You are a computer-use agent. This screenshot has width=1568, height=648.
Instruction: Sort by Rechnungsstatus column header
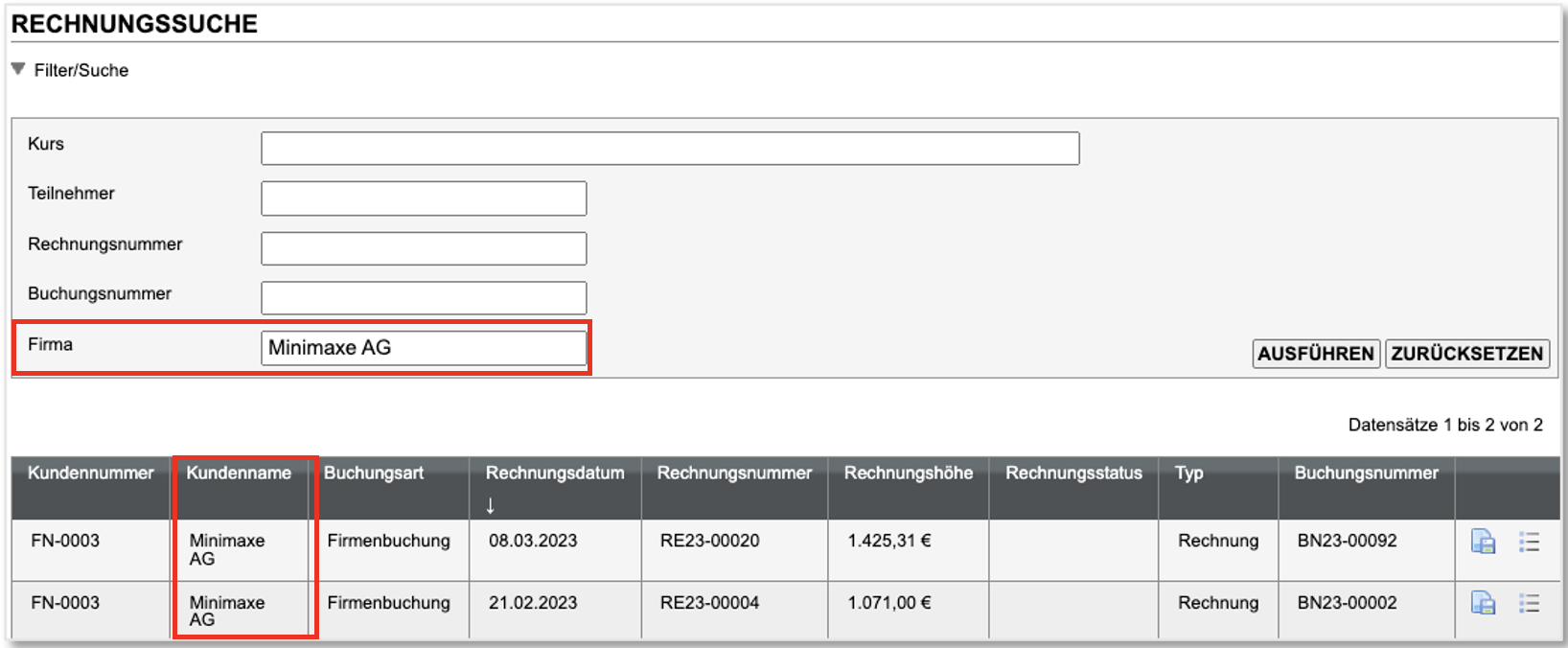coord(1073,473)
